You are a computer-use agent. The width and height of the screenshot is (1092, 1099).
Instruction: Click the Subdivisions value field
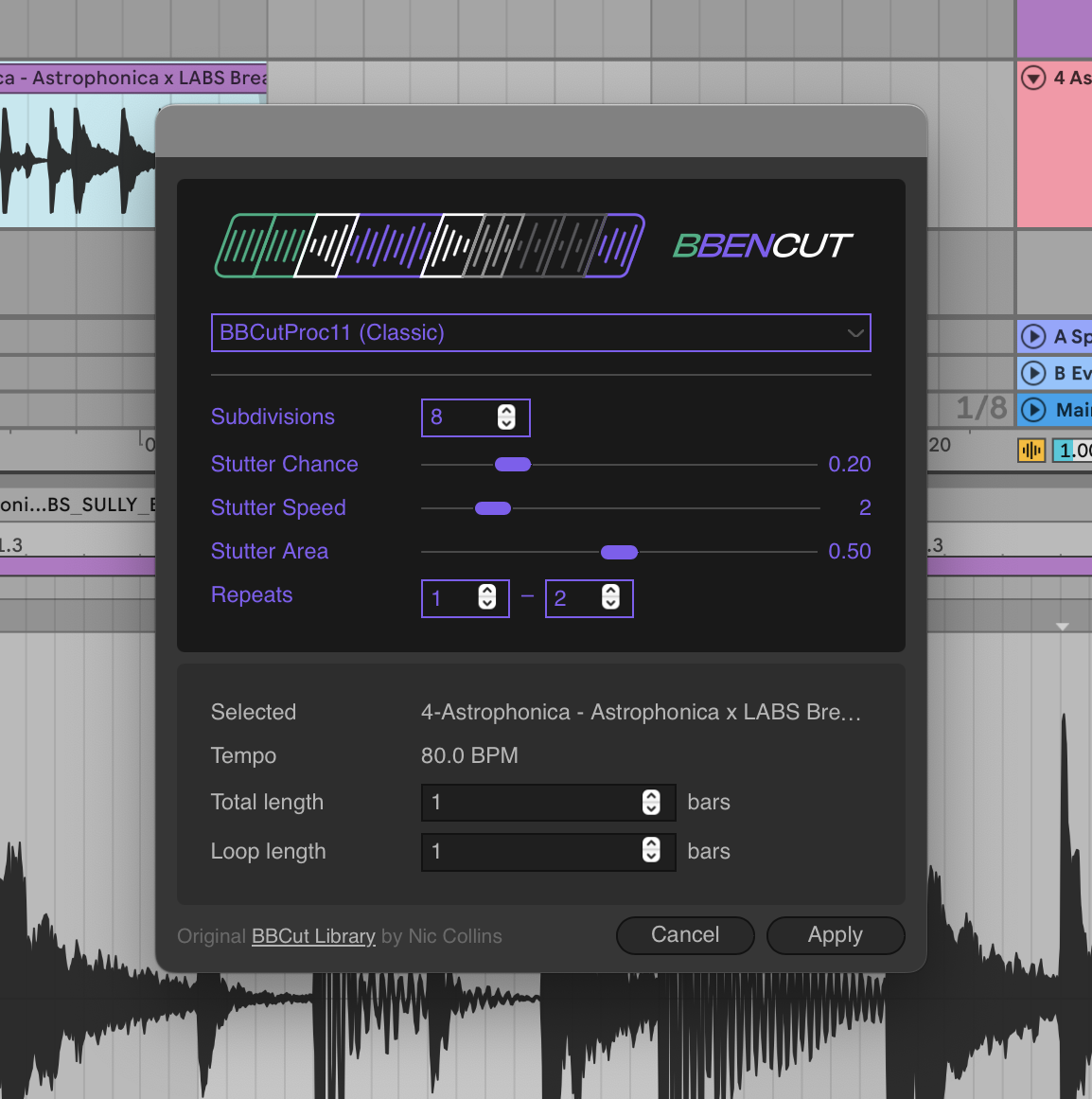(476, 417)
